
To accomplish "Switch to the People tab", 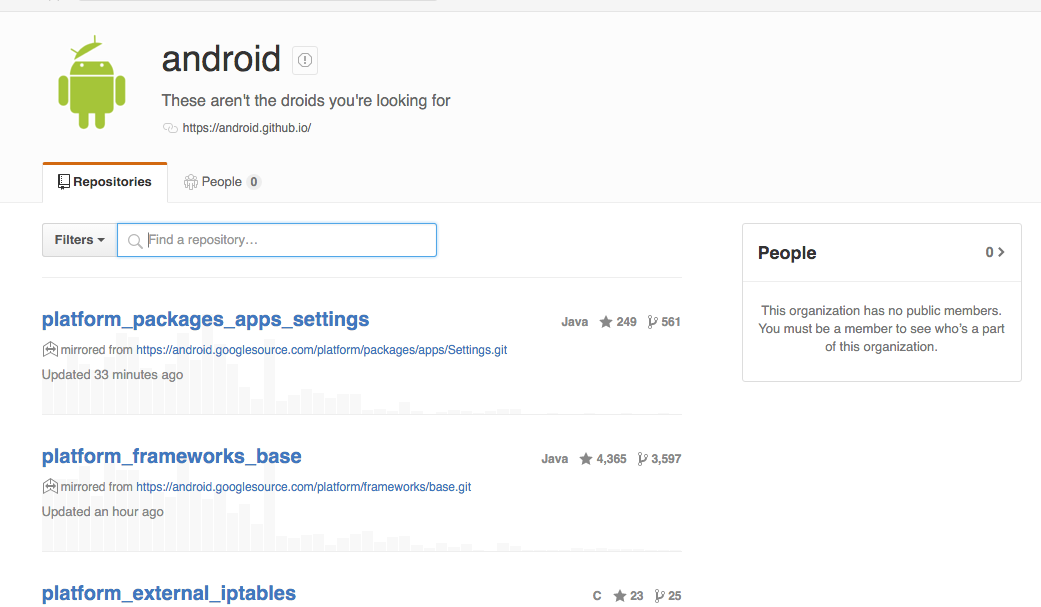I will pyautogui.click(x=220, y=181).
